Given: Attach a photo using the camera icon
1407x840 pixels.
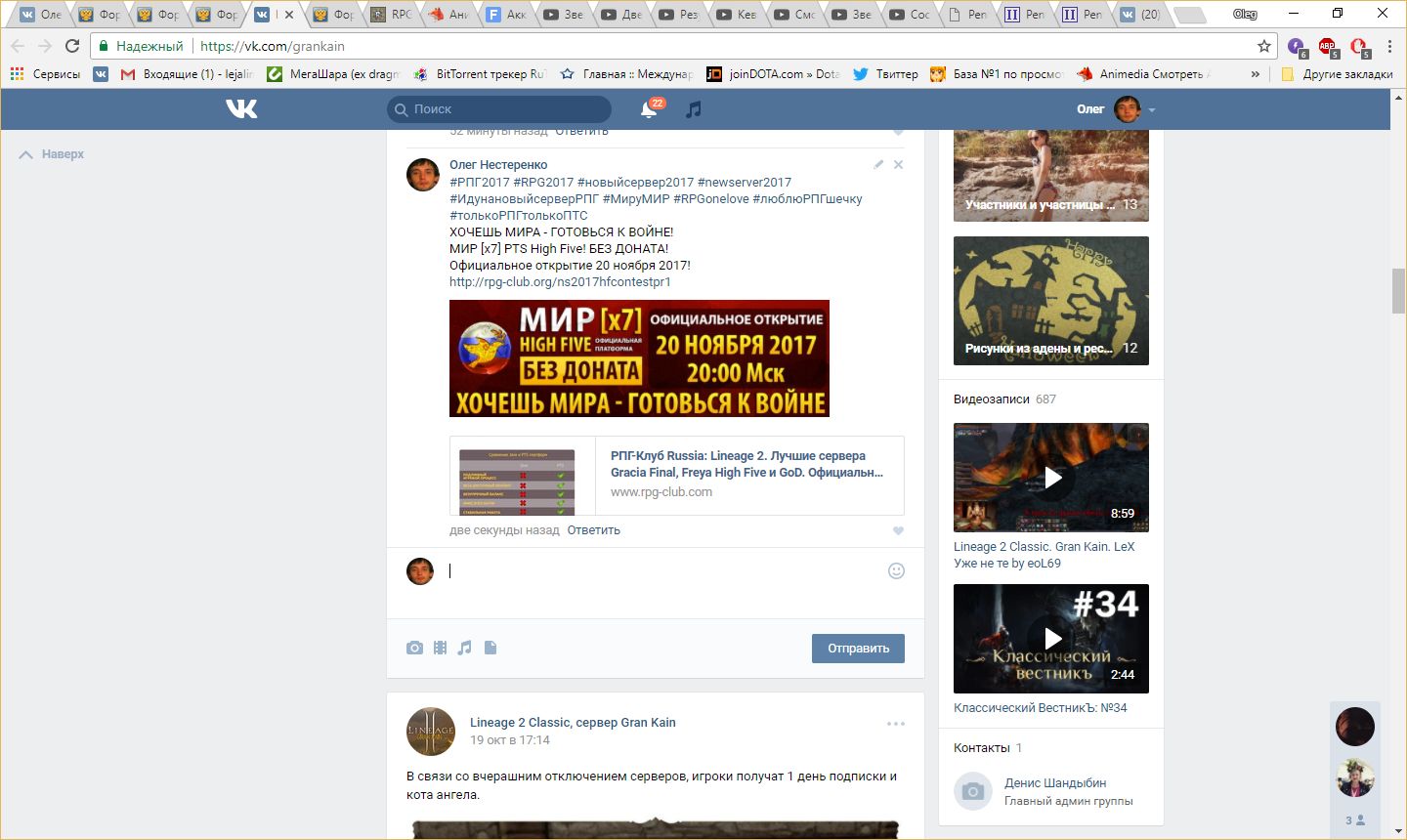Looking at the screenshot, I should [x=415, y=648].
